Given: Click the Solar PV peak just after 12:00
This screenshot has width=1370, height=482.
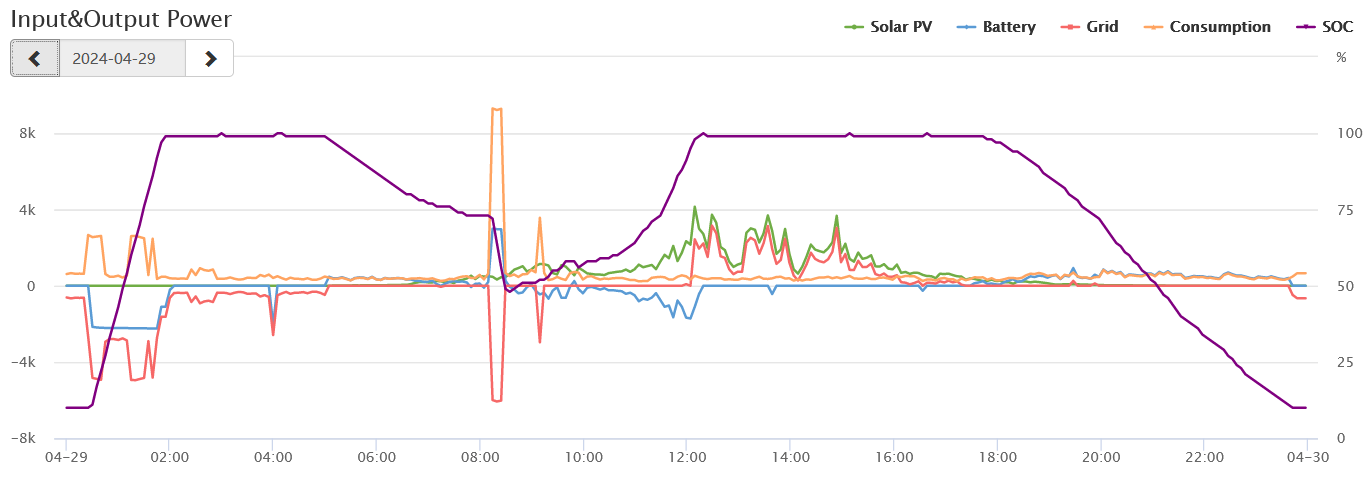Looking at the screenshot, I should 695,207.
